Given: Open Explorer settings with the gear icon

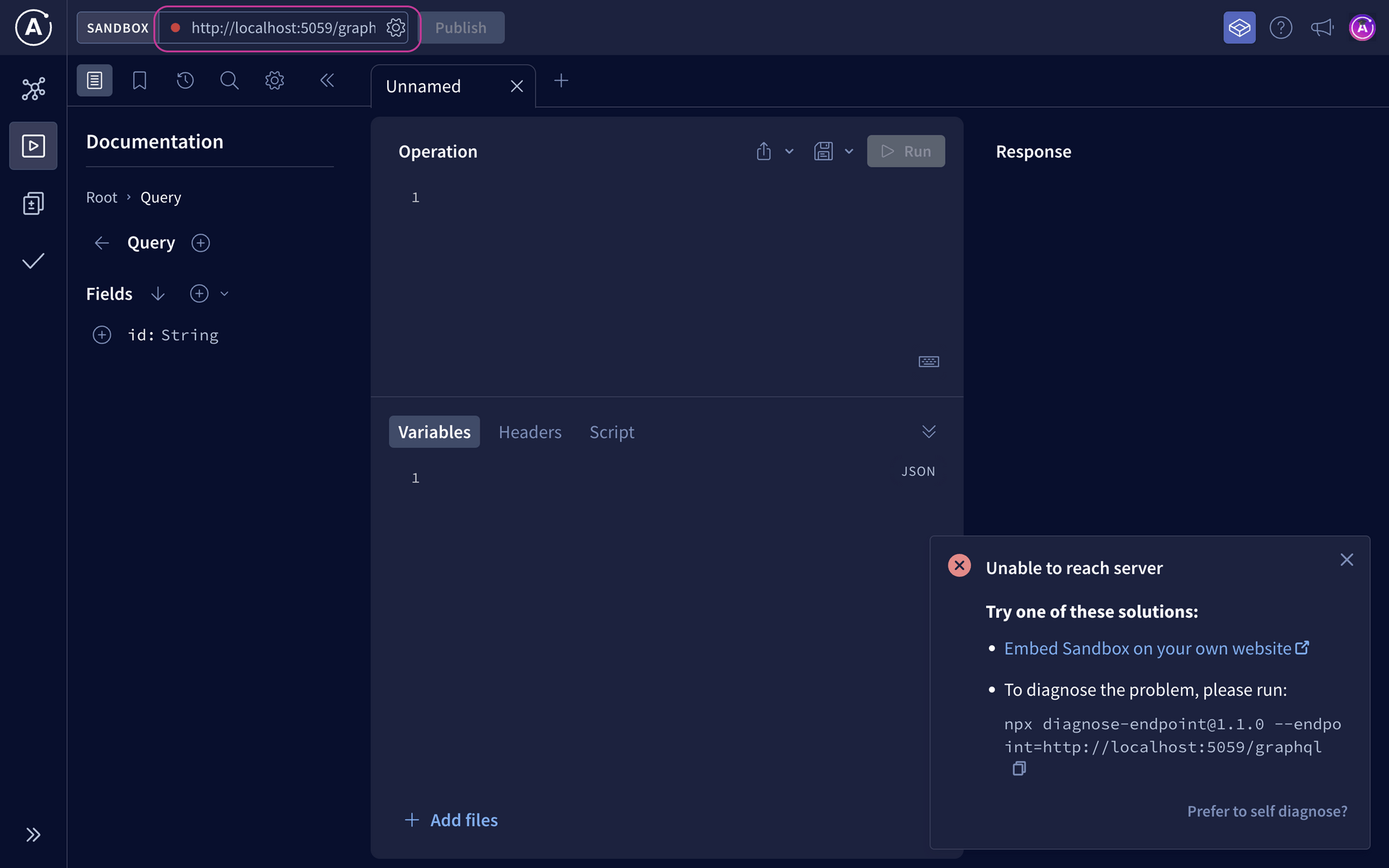Looking at the screenshot, I should point(274,80).
